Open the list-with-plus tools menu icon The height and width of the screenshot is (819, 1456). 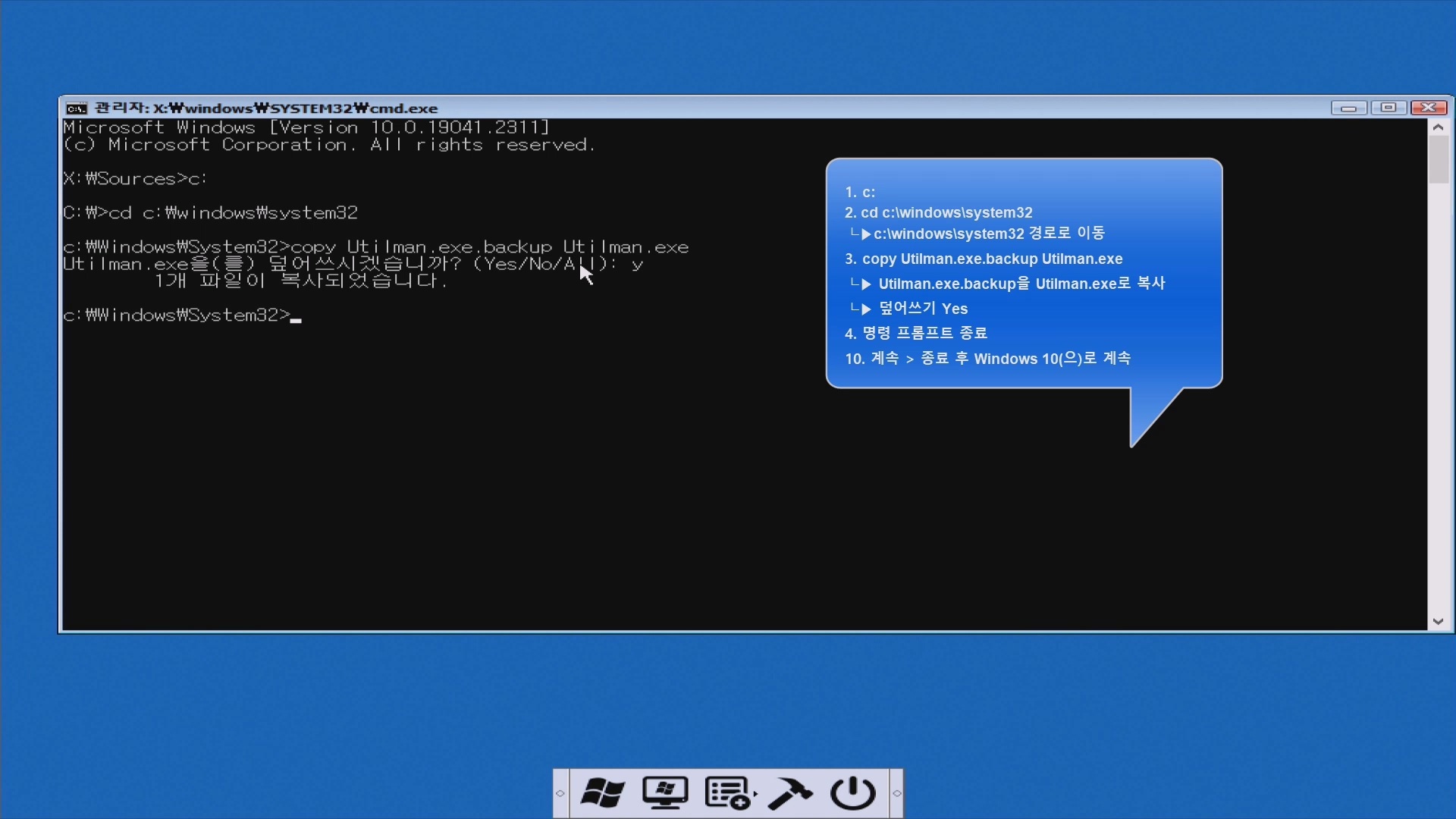(x=726, y=793)
